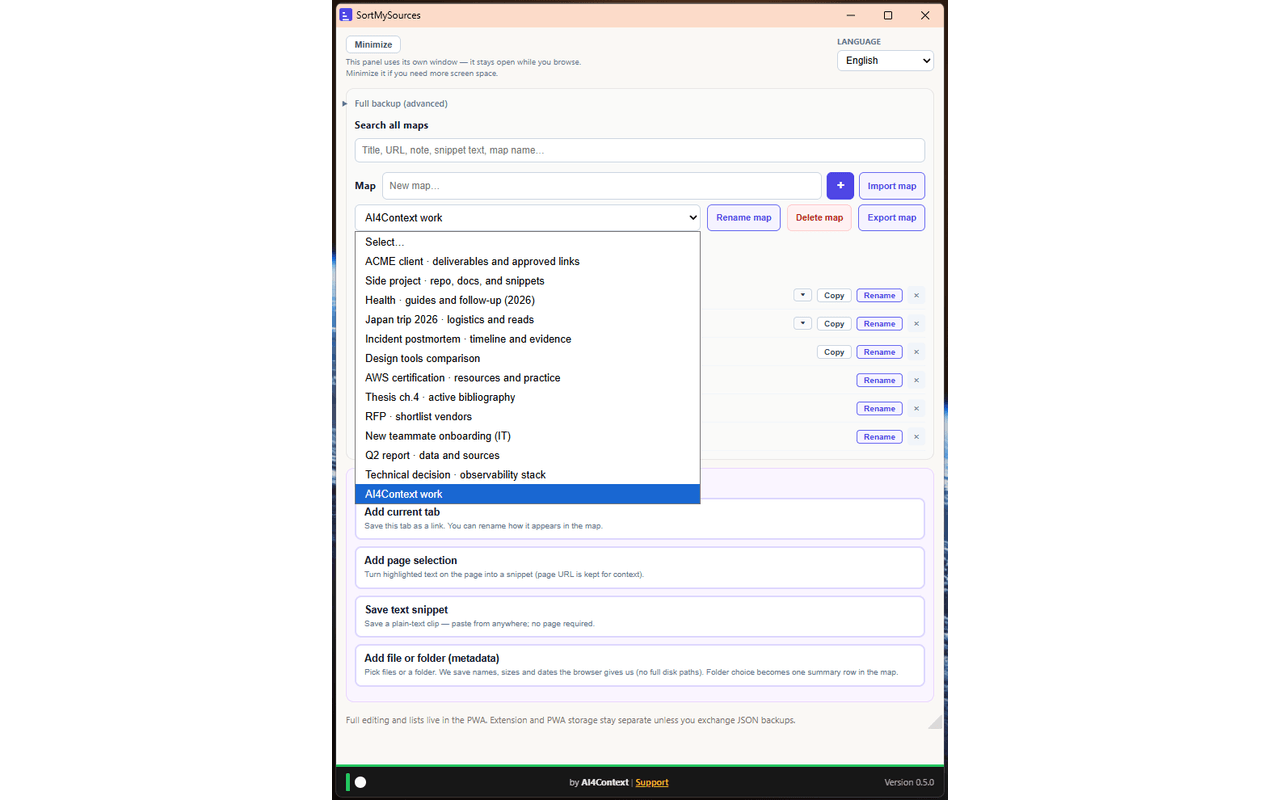Click the 'Add page selection' action

tap(640, 567)
